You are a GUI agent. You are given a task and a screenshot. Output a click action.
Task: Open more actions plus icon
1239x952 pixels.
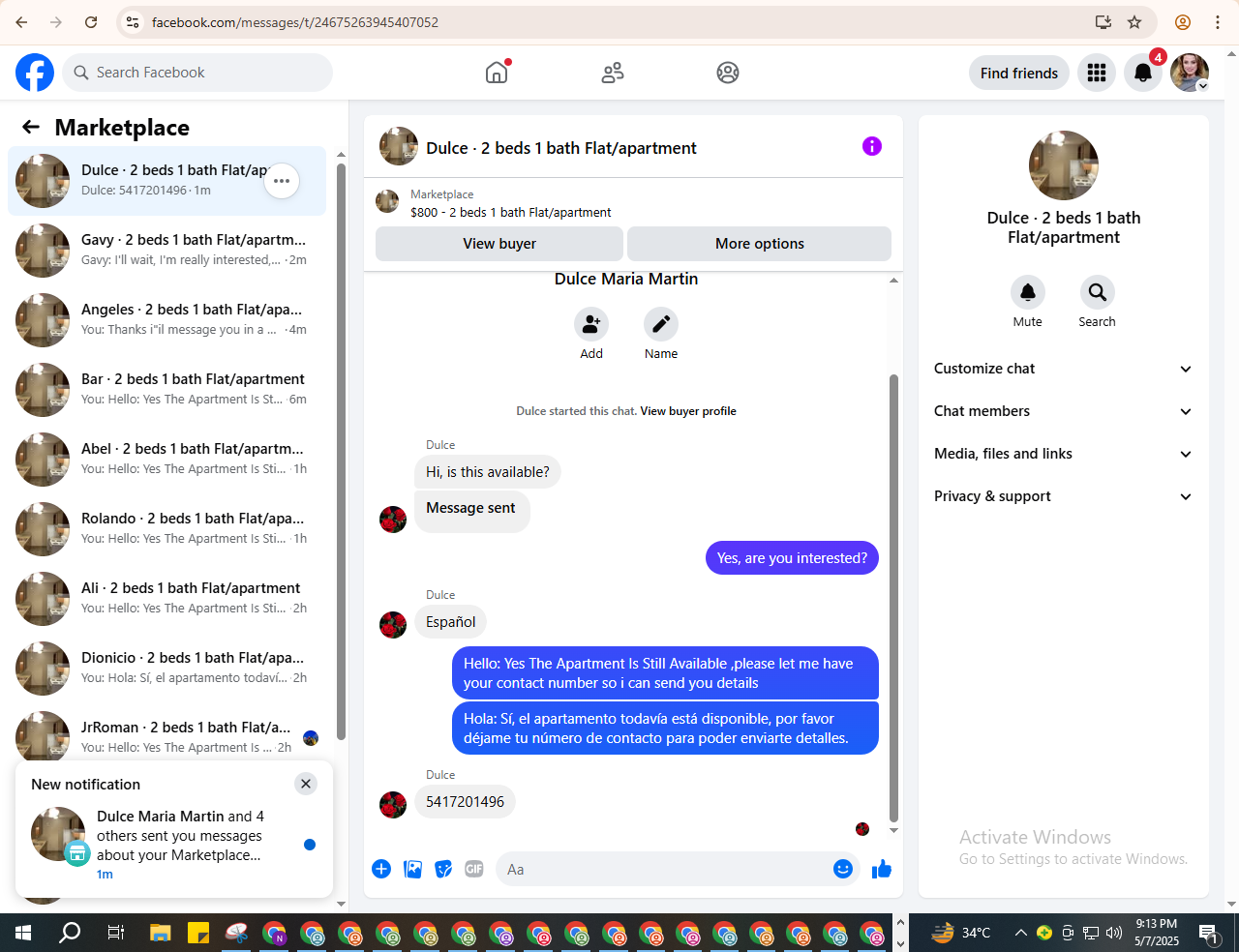(x=381, y=869)
